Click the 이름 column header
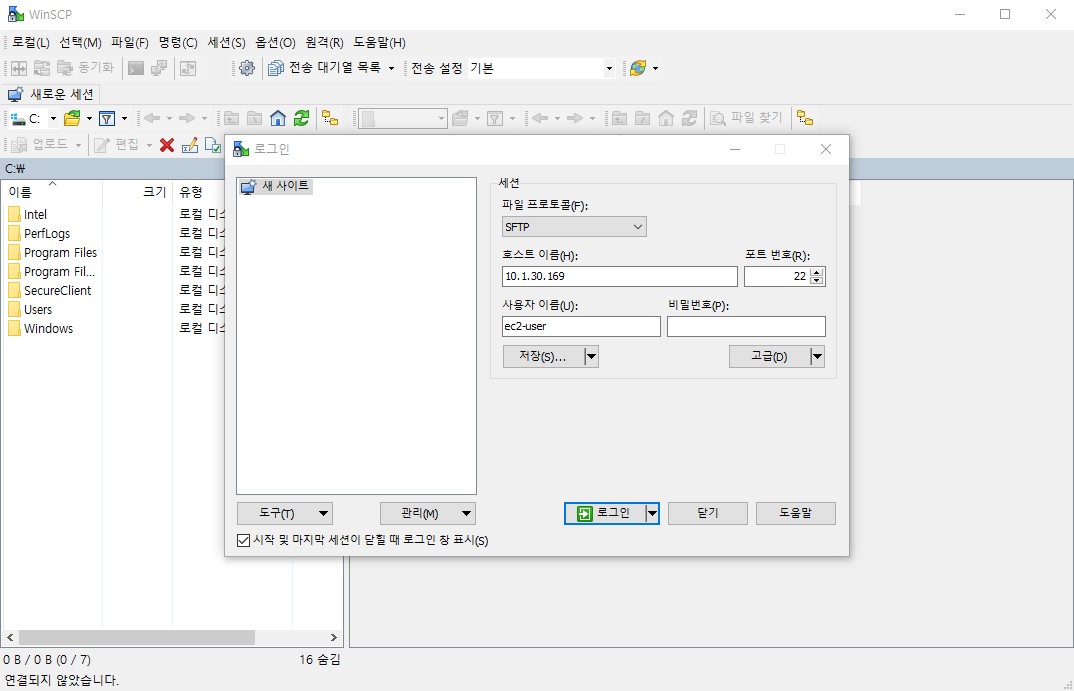Screen dimensions: 1074x691 click(52, 192)
